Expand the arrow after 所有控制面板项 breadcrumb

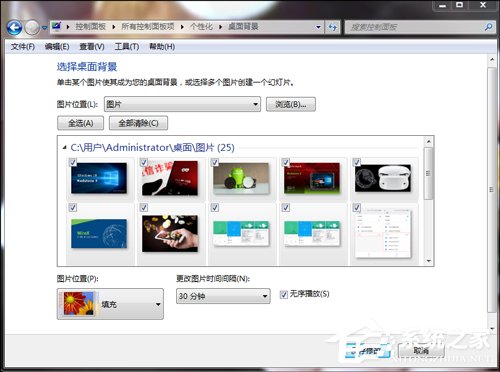tap(182, 27)
